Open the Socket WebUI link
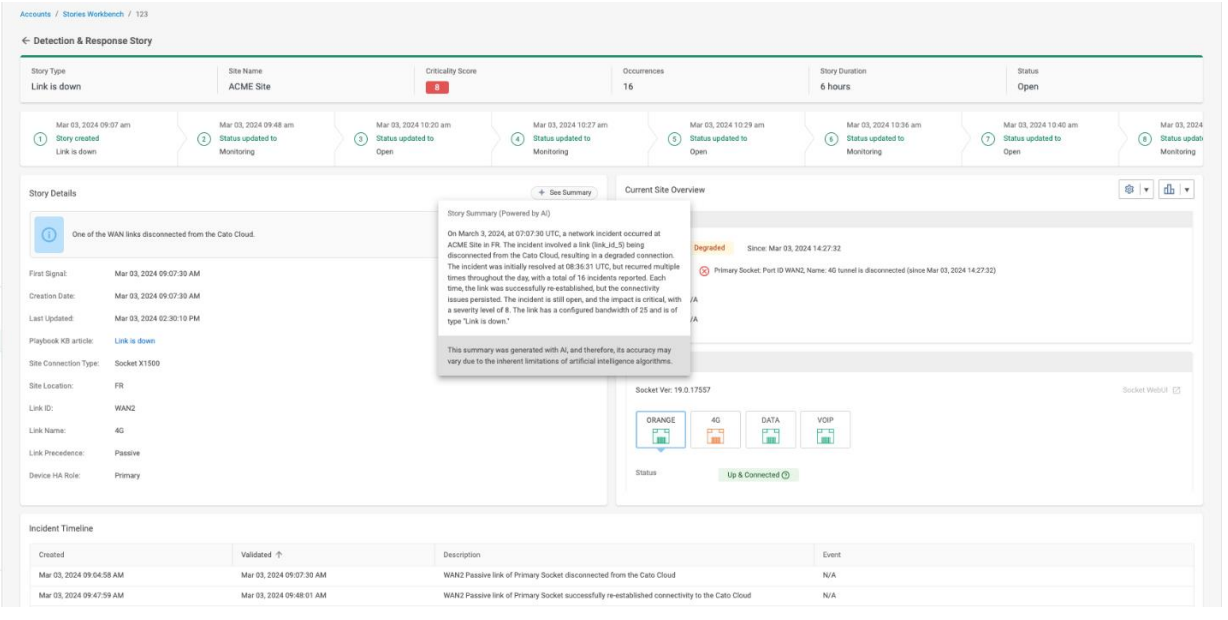The image size is (1228, 620). tap(1145, 390)
